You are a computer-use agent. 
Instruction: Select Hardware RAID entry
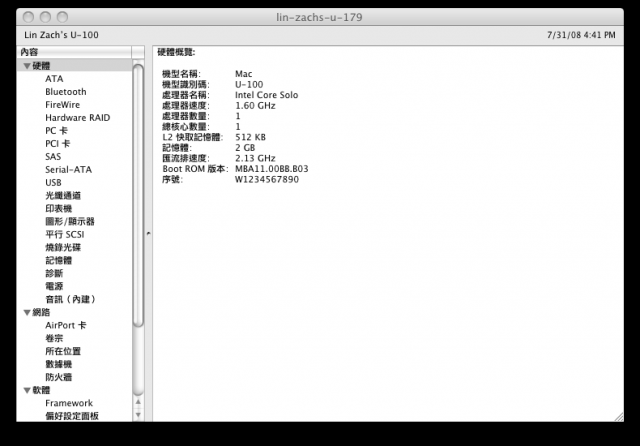pos(78,118)
